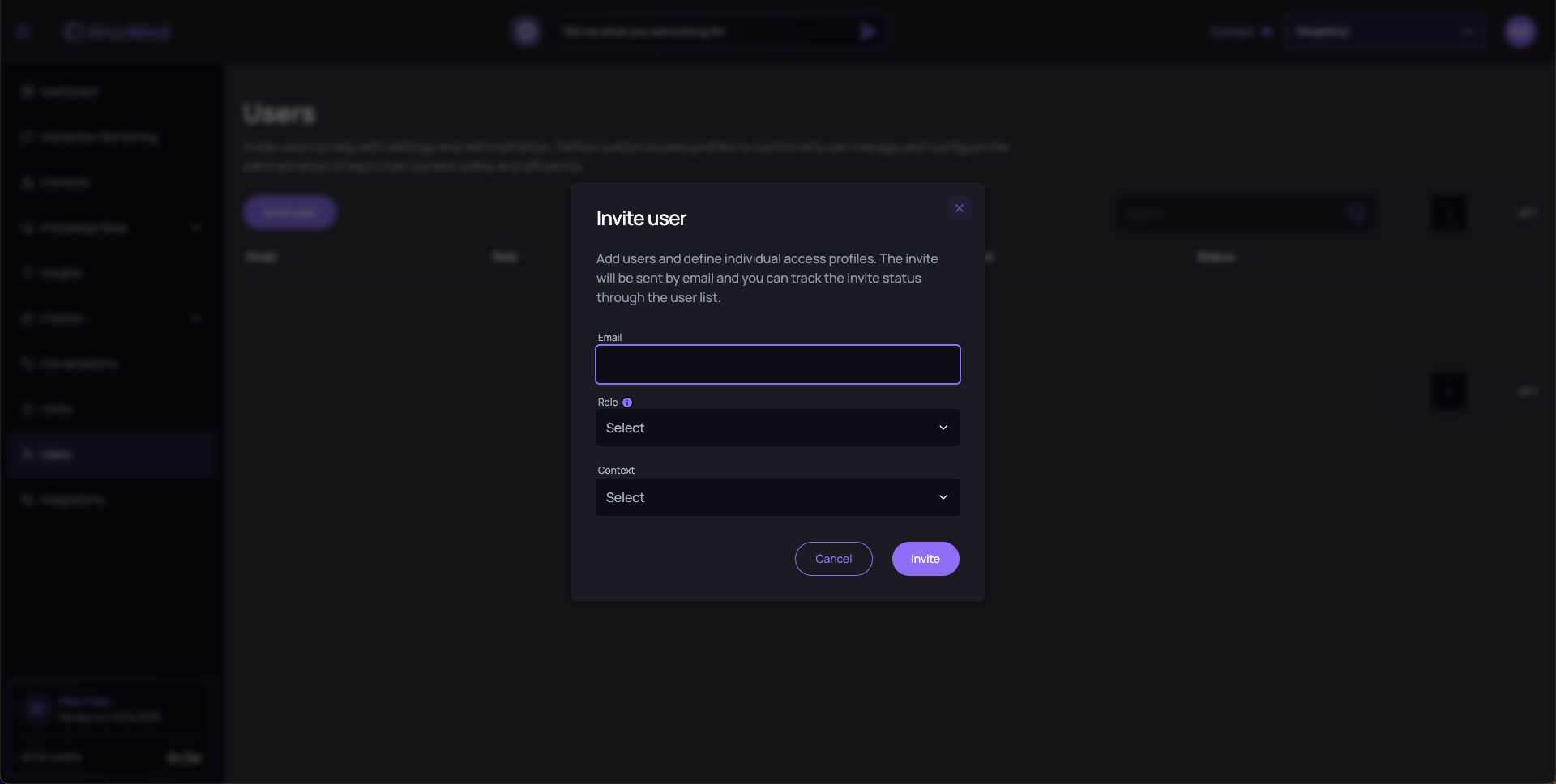Open Conversations from the sidebar

[79, 364]
